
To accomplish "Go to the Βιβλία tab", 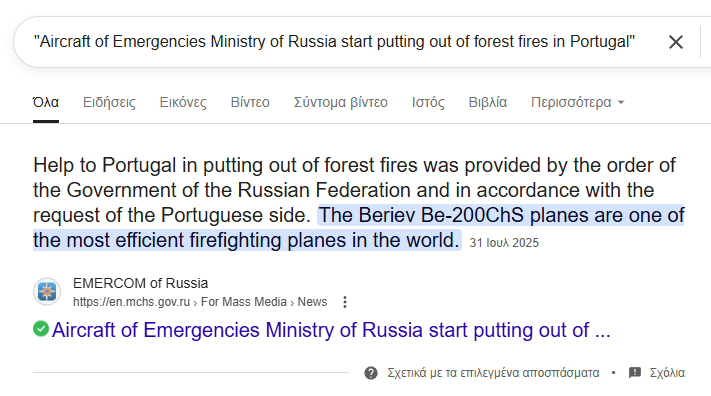I will (488, 102).
